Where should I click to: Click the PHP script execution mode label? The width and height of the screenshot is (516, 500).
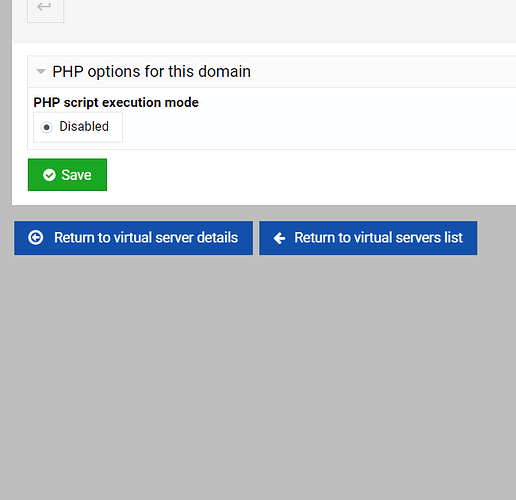(x=116, y=102)
